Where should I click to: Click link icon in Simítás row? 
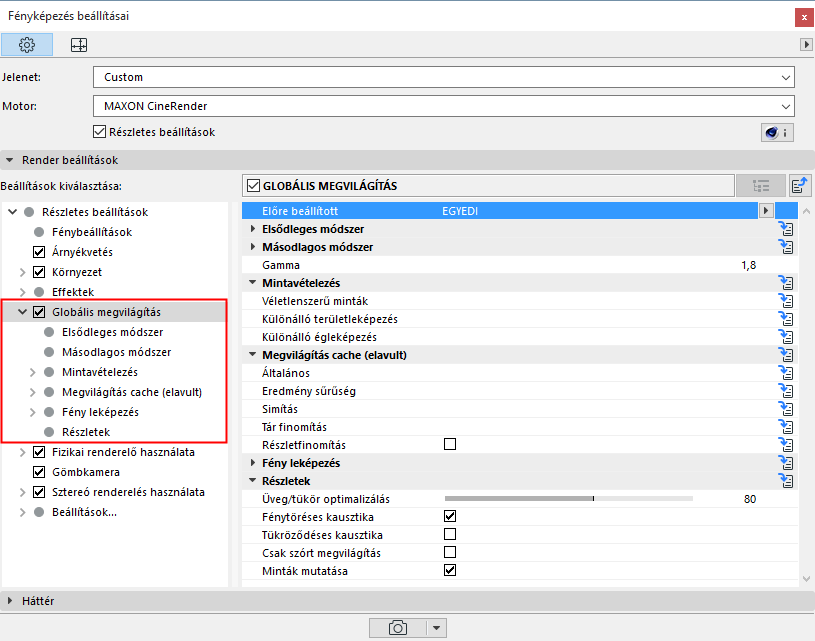click(786, 409)
